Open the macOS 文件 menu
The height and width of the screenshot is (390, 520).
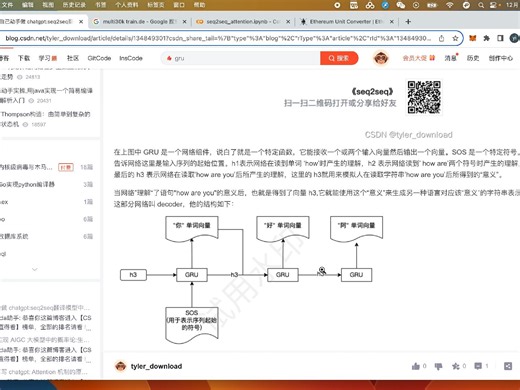(7, 5)
